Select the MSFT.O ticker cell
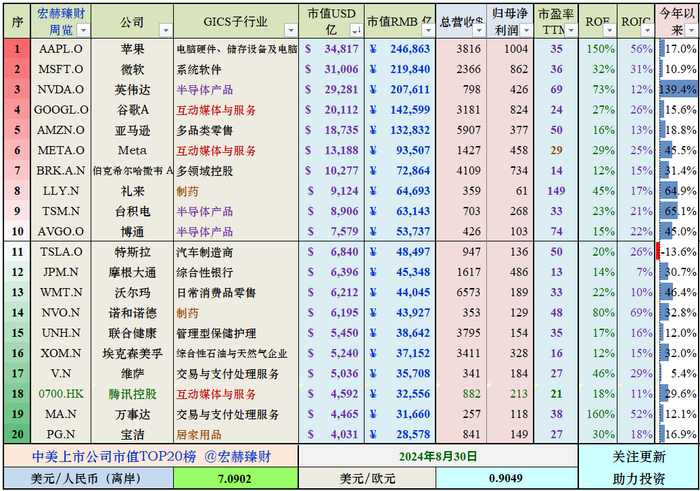700x491 pixels. click(x=61, y=69)
